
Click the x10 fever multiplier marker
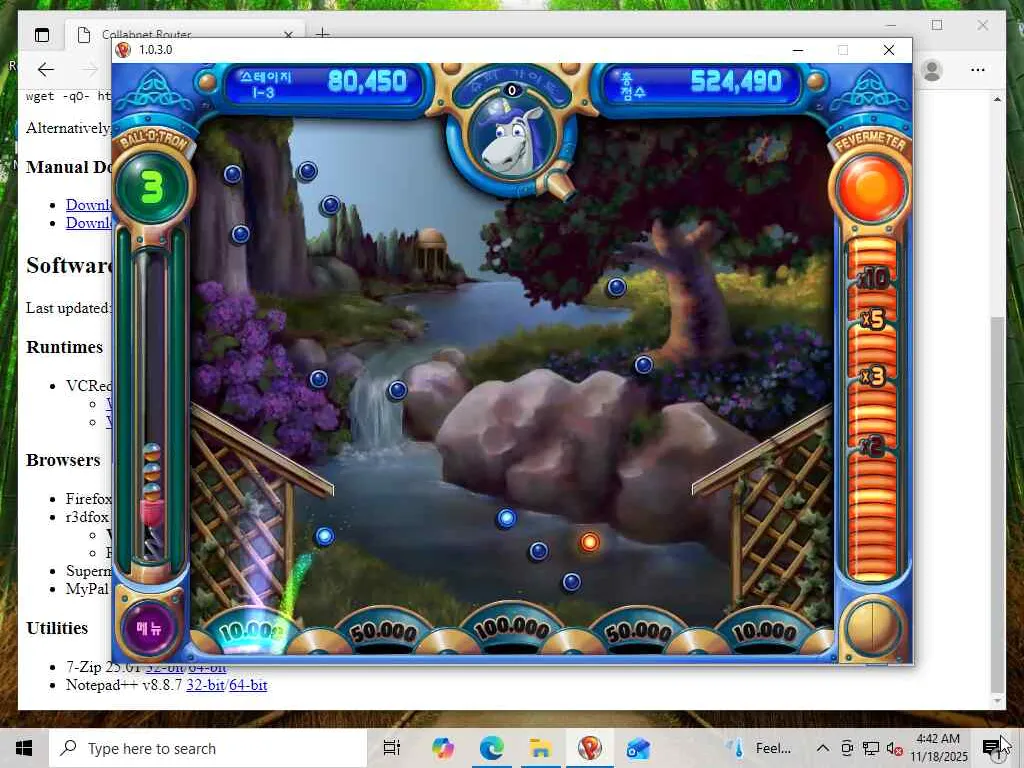pos(873,279)
